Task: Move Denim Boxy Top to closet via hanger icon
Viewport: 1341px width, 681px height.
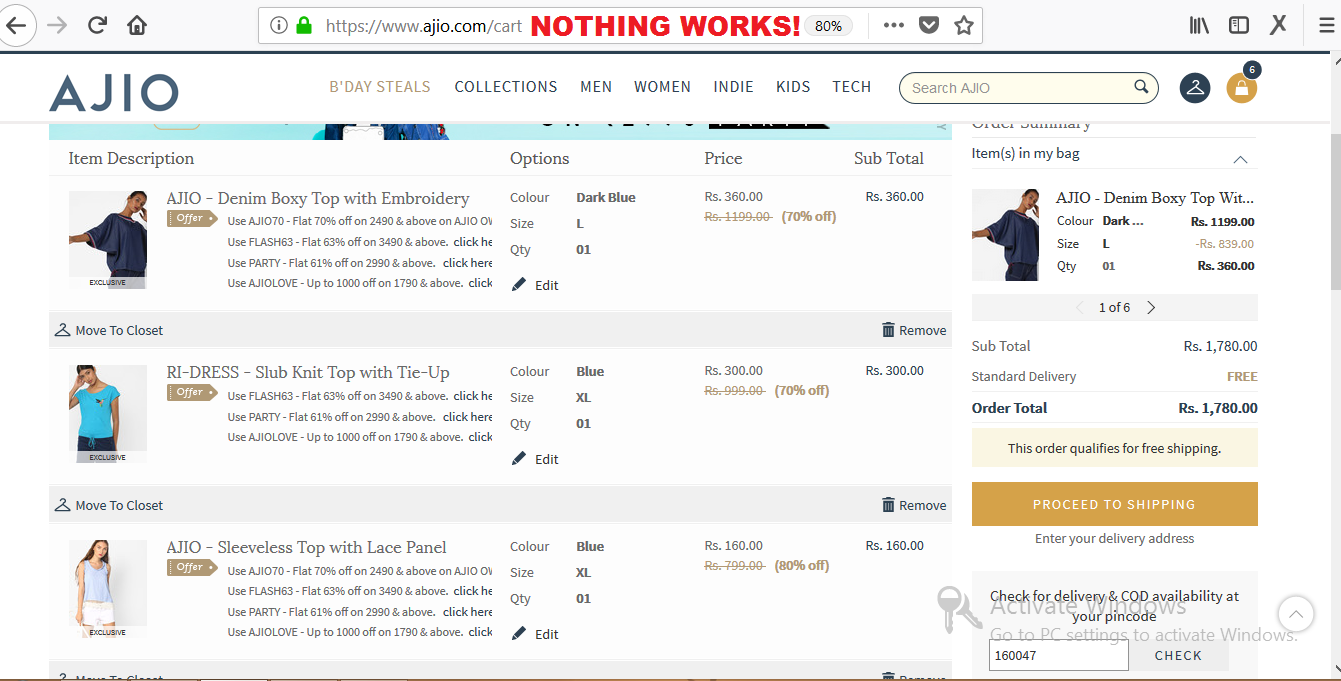Action: tap(60, 330)
